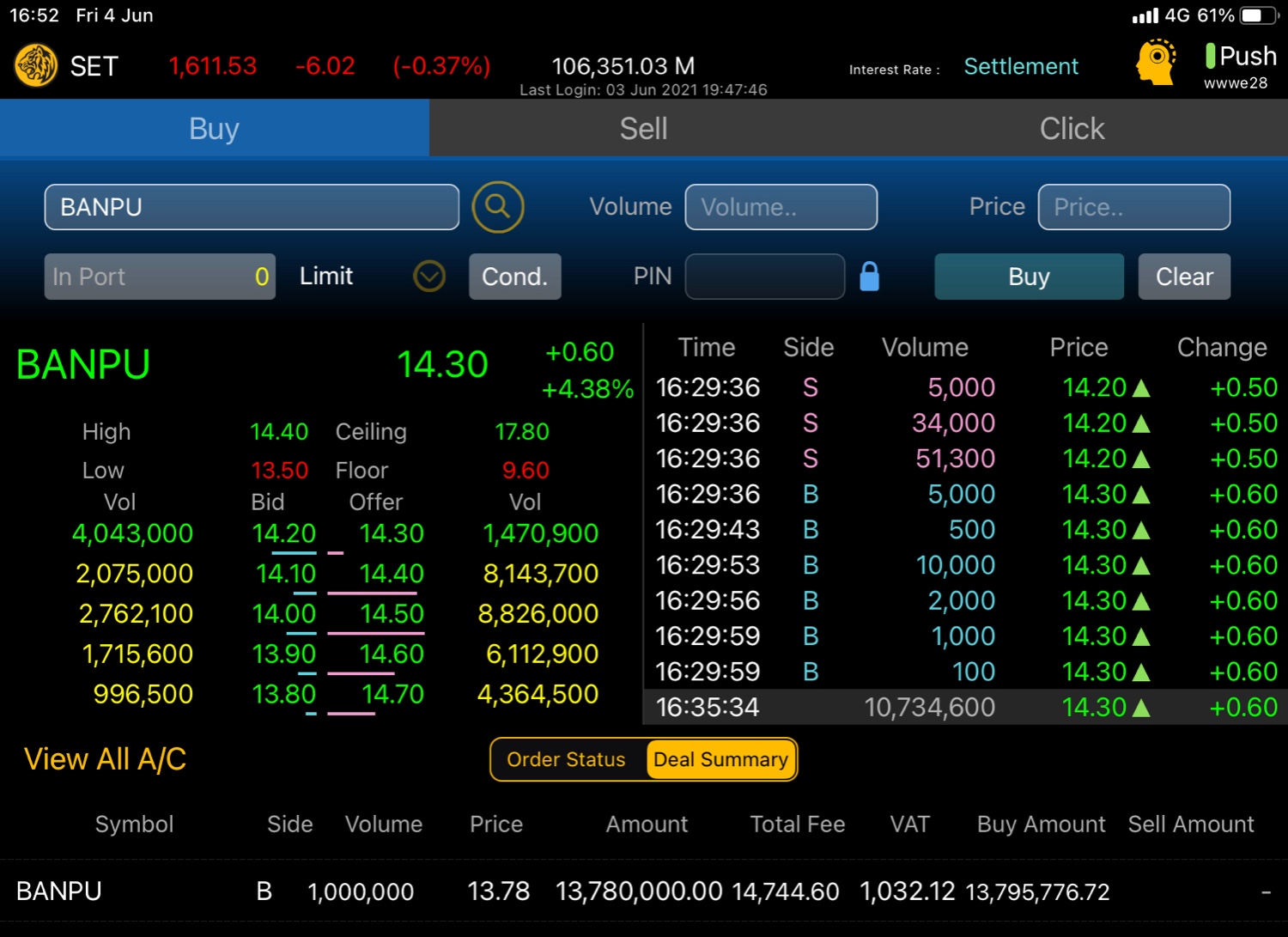Switch to the Click tab
1288x937 pixels.
tap(1072, 128)
